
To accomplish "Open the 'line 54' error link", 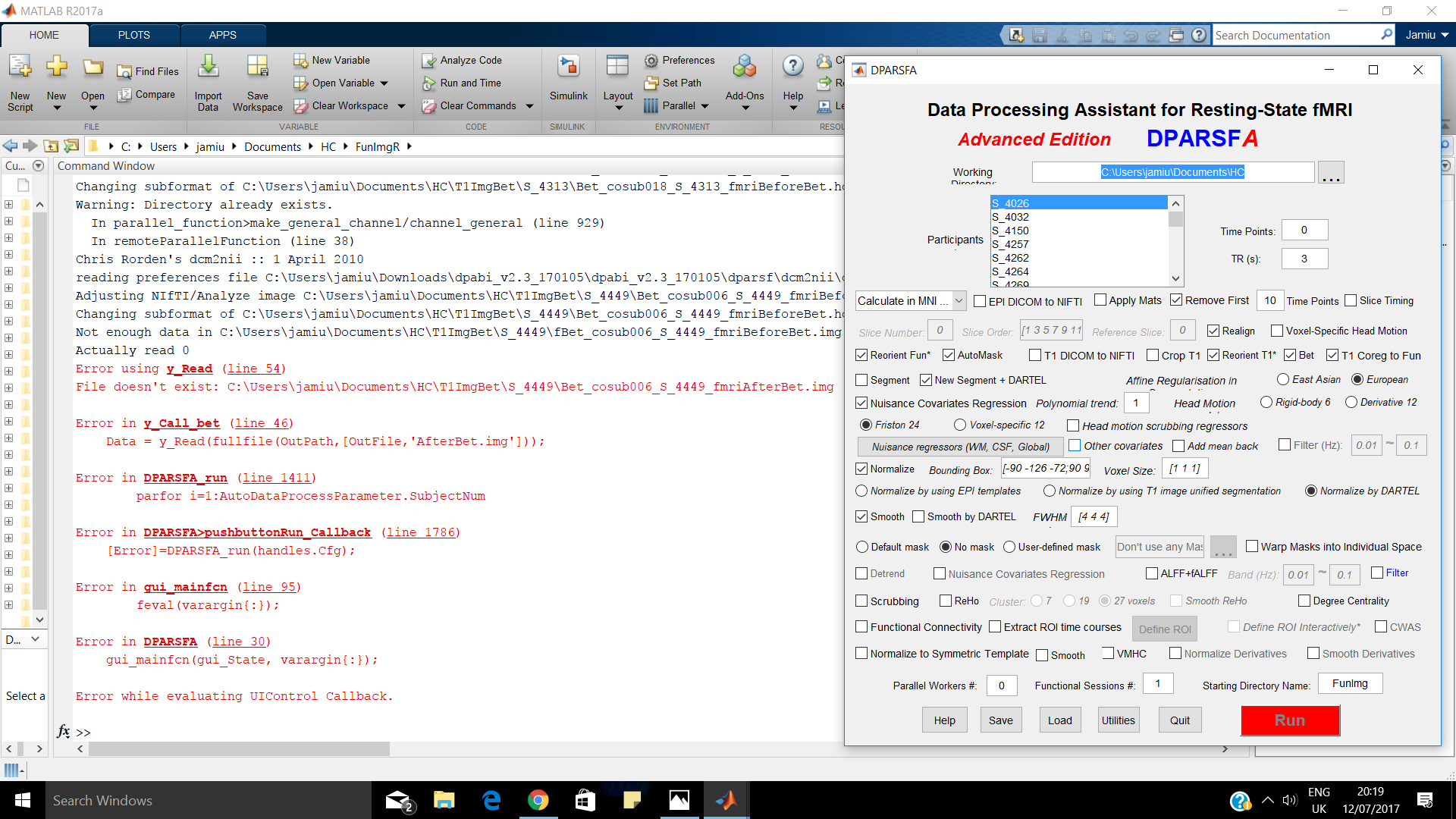I will click(x=253, y=369).
